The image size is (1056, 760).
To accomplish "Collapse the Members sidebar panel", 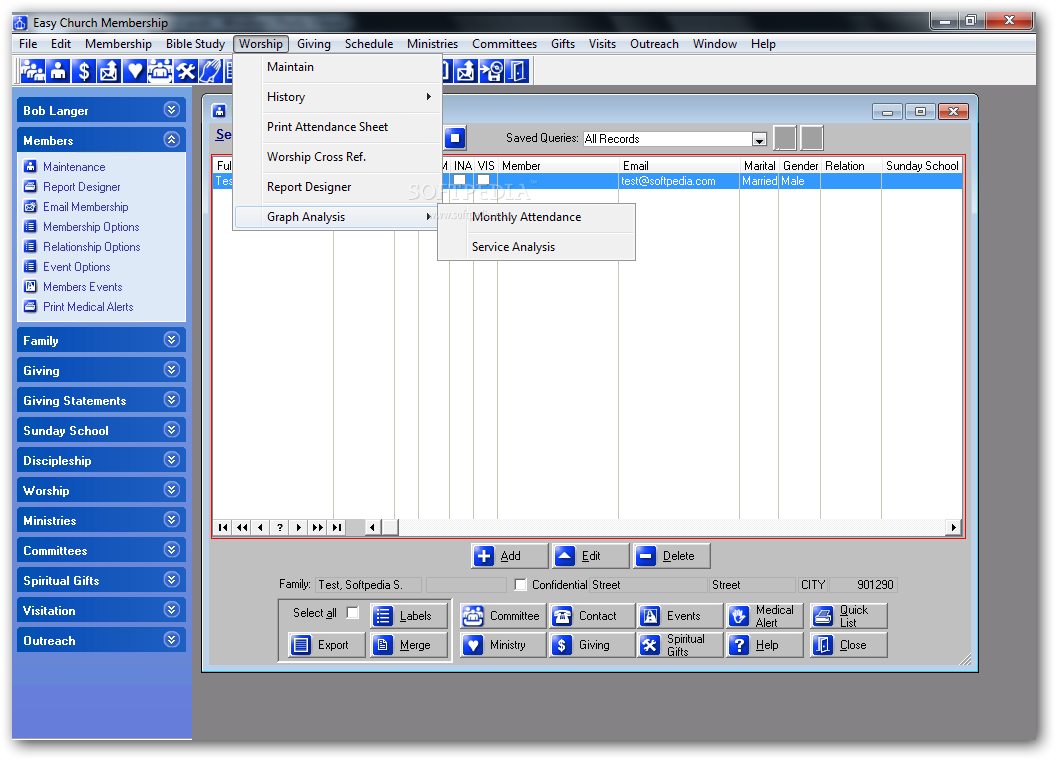I will click(x=172, y=139).
